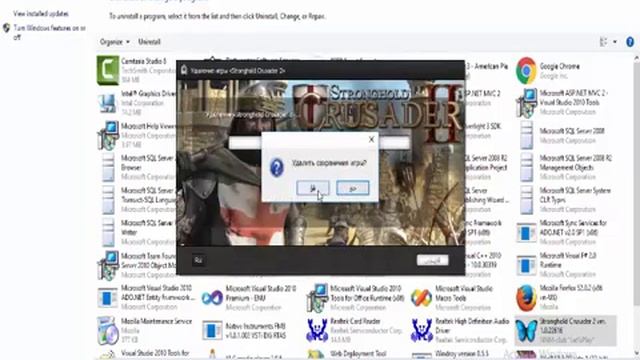Image resolution: width=640 pixels, height=360 pixels.
Task: Select the Intel Graphics Driver icon
Action: [108, 103]
